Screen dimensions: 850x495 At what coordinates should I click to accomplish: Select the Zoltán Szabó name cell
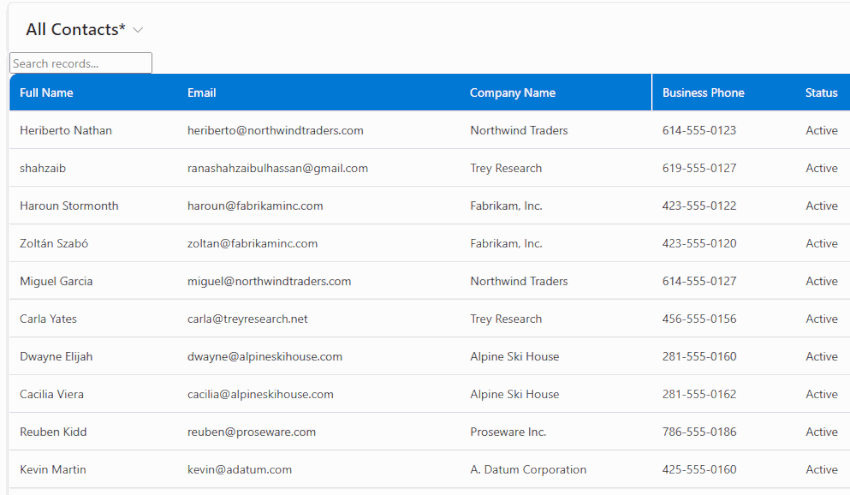[x=54, y=243]
